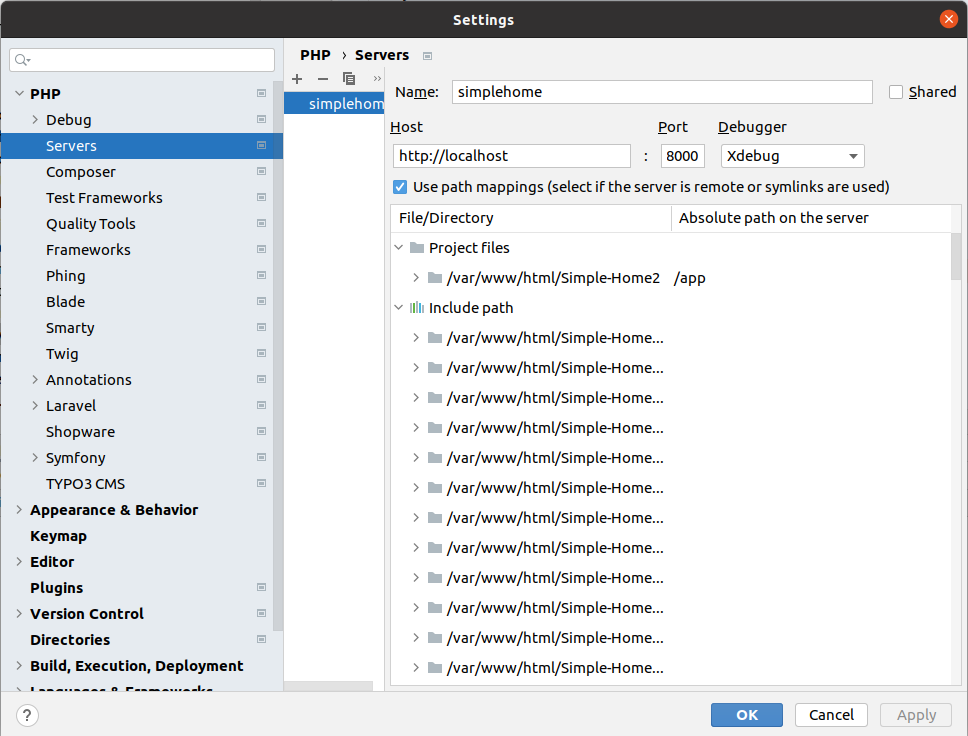Image resolution: width=968 pixels, height=736 pixels.
Task: Open the Debugger dropdown showing Xdebug
Action: [792, 156]
